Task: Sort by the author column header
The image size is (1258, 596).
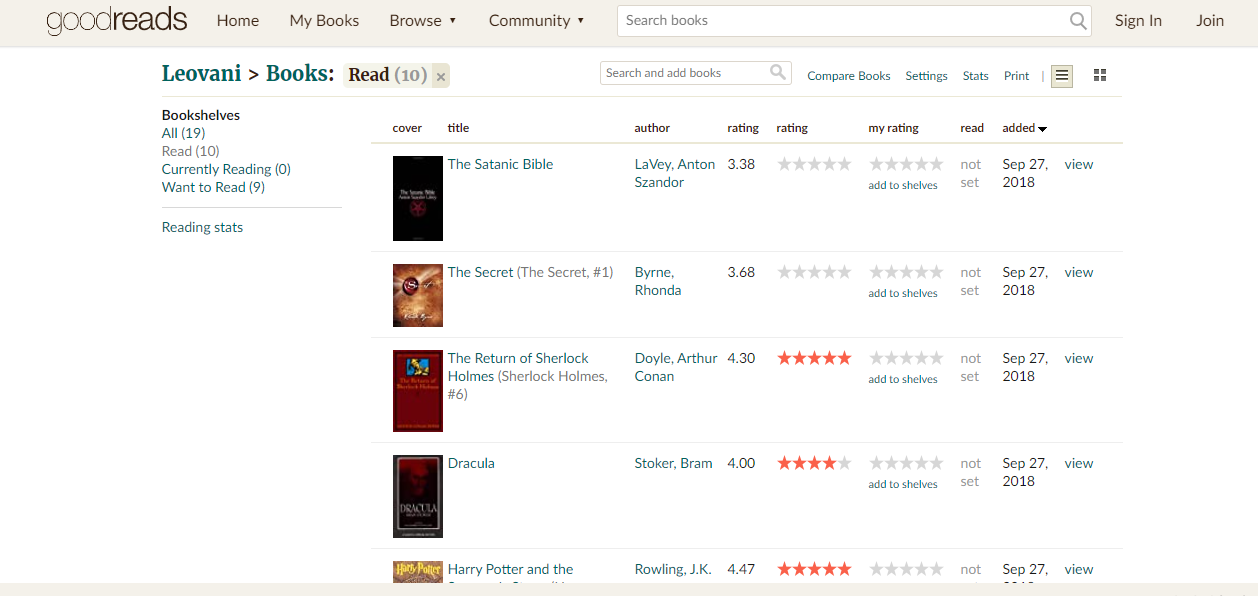Action: (652, 128)
